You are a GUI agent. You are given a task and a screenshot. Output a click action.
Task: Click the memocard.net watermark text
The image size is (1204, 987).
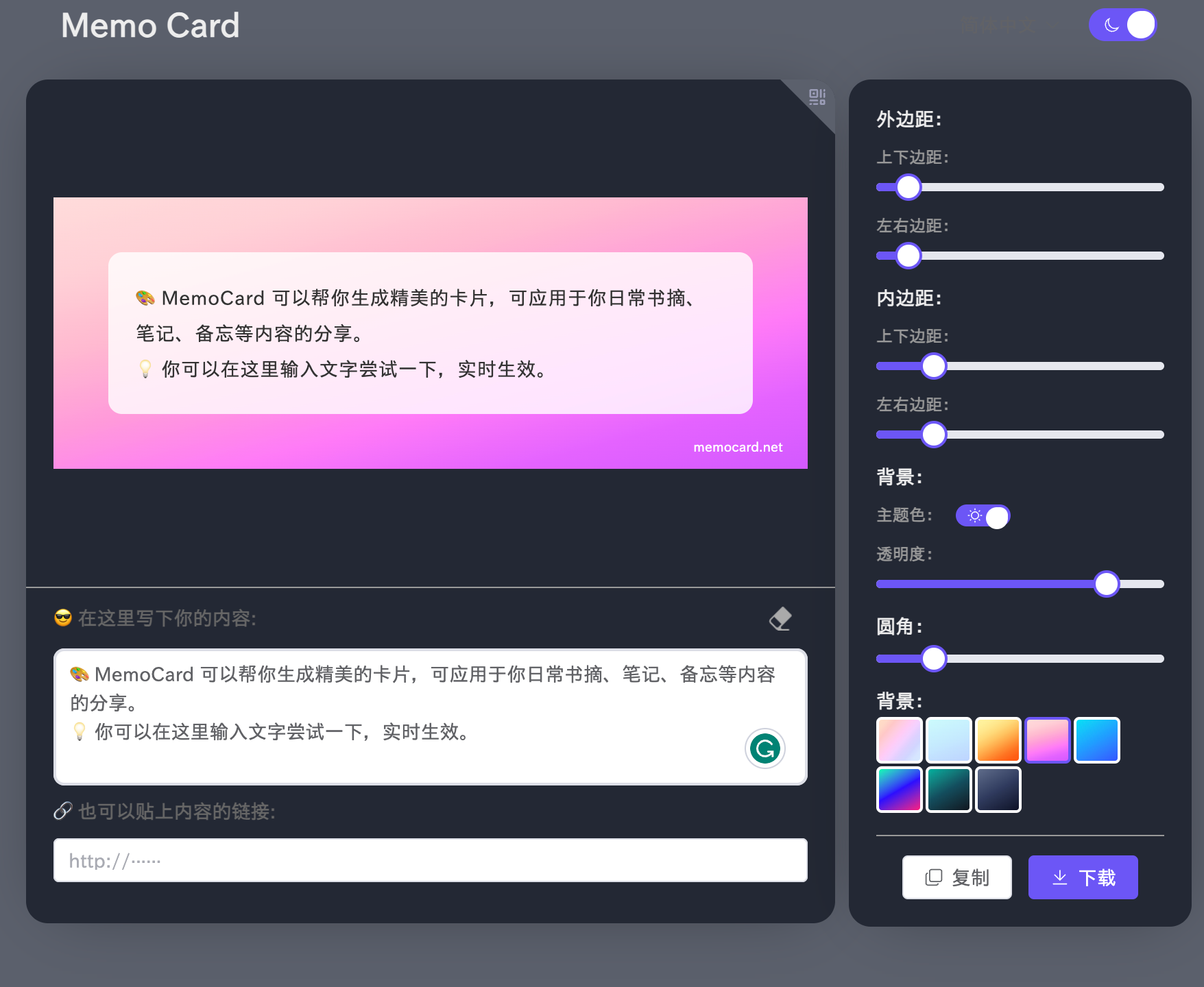point(738,447)
